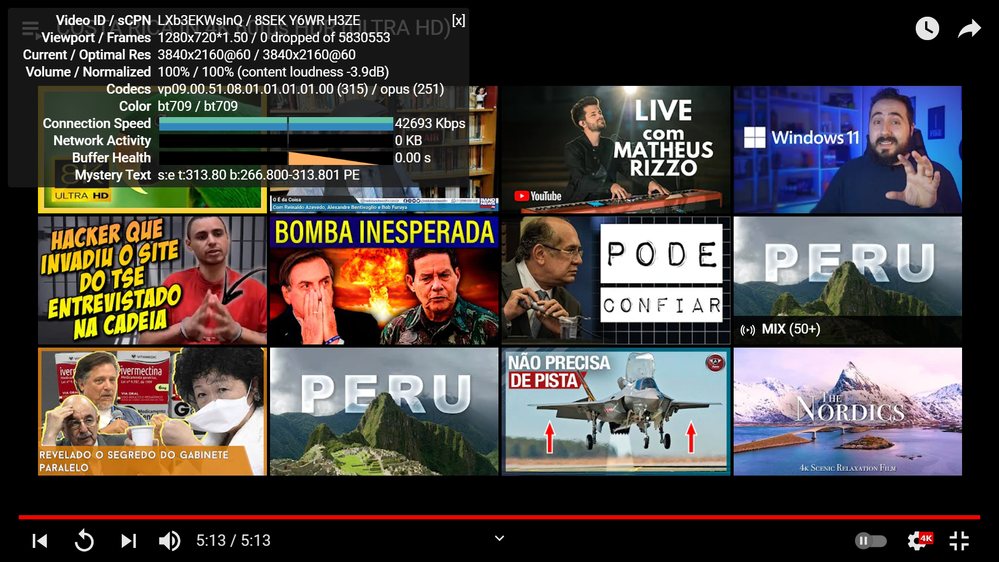Open Watch Later clock icon
This screenshot has width=999, height=562.
pos(927,28)
